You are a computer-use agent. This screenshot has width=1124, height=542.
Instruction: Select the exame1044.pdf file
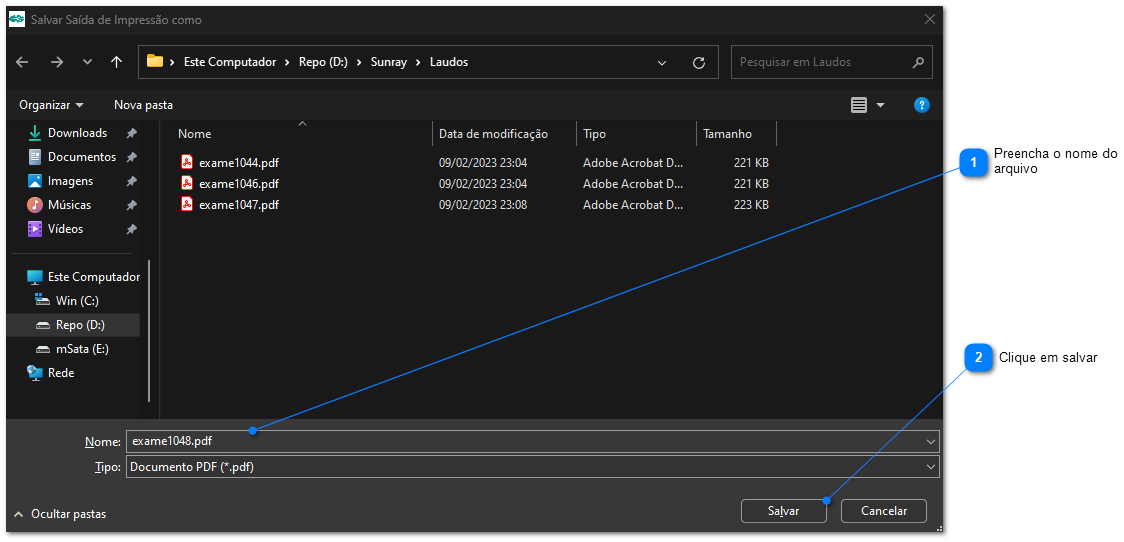pyautogui.click(x=238, y=163)
